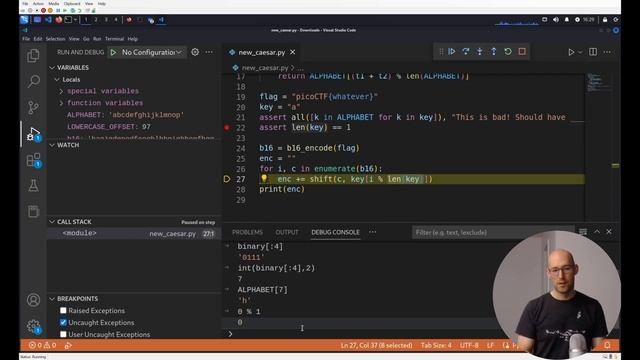Viewport: 640px width, 360px height.
Task: Open Run and Debug more actions menu
Action: pyautogui.click(x=209, y=52)
